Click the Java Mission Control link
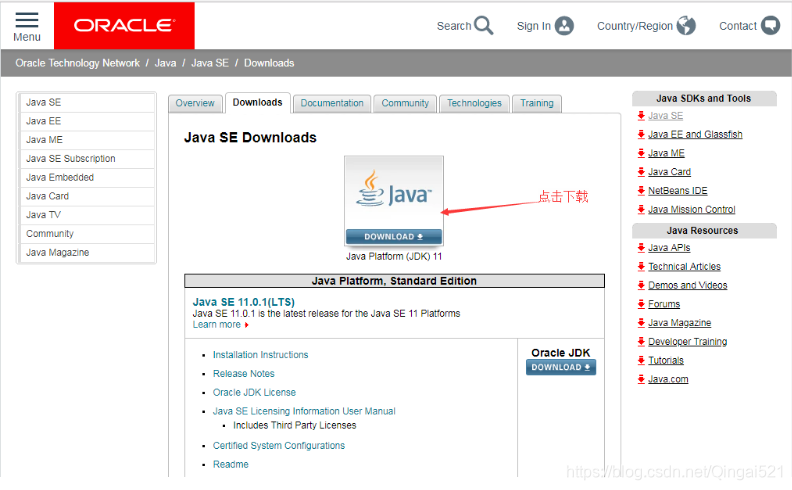792x490 pixels. click(x=691, y=209)
